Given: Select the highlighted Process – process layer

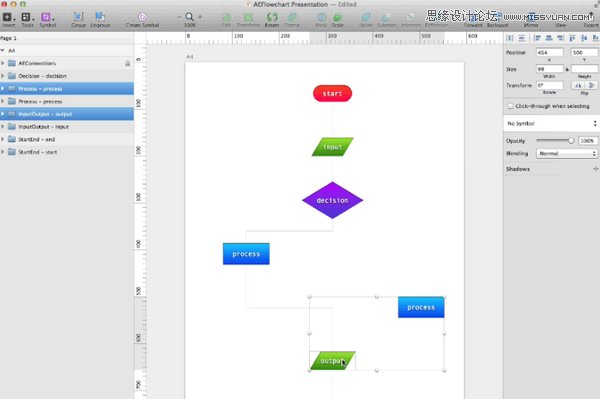Looking at the screenshot, I should 67,88.
